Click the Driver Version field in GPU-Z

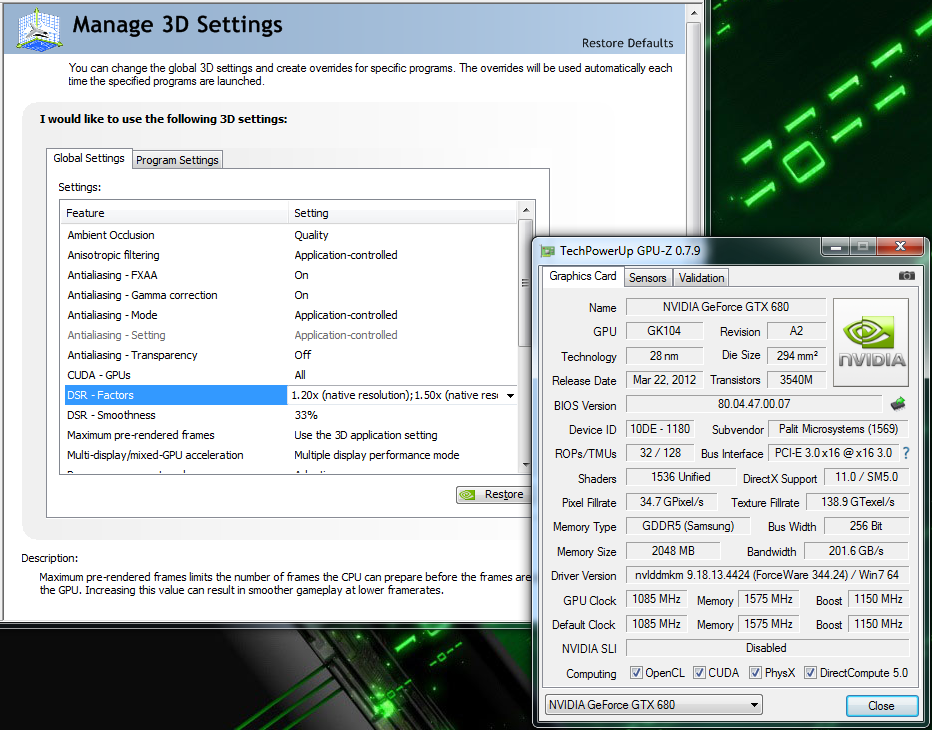point(767,575)
